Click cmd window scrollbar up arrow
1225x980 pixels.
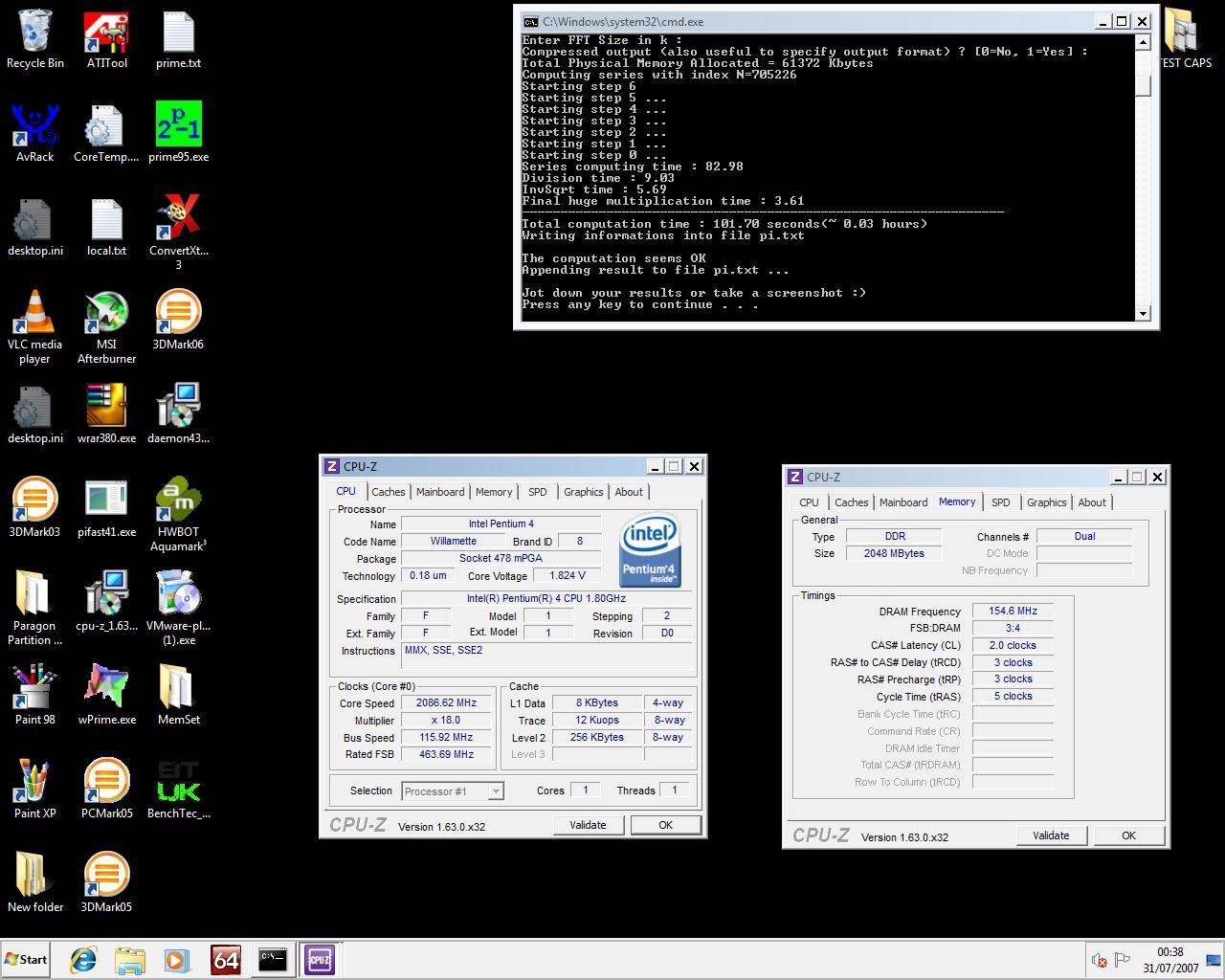(x=1143, y=42)
